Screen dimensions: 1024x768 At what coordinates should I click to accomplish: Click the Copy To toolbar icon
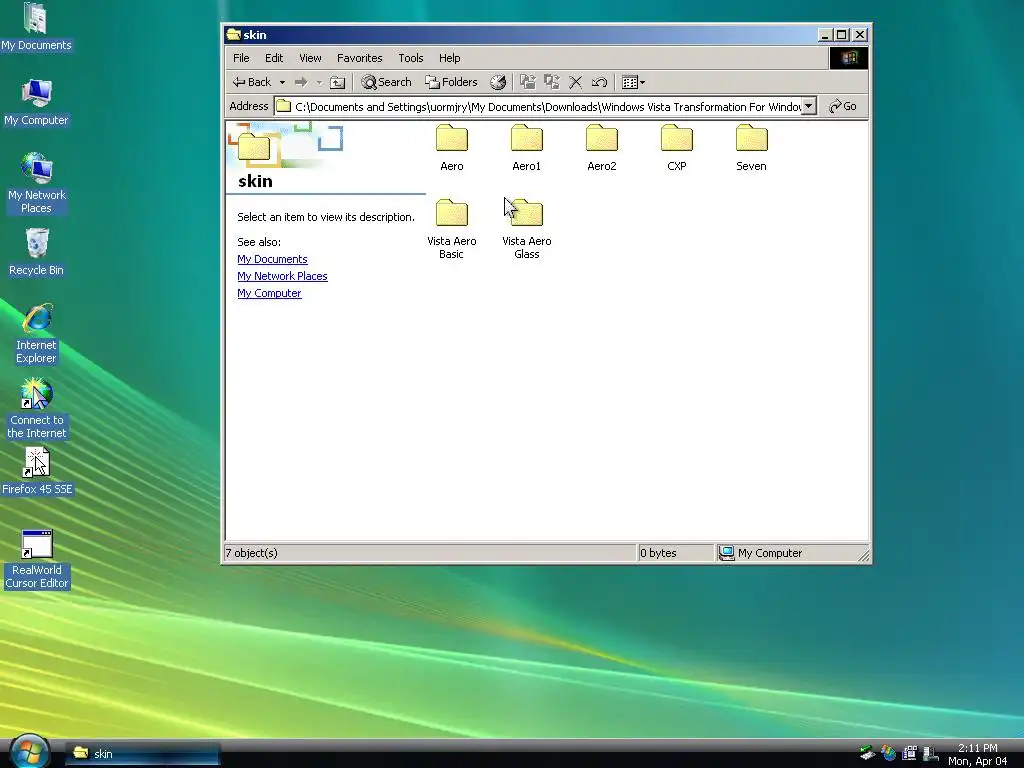(x=552, y=82)
